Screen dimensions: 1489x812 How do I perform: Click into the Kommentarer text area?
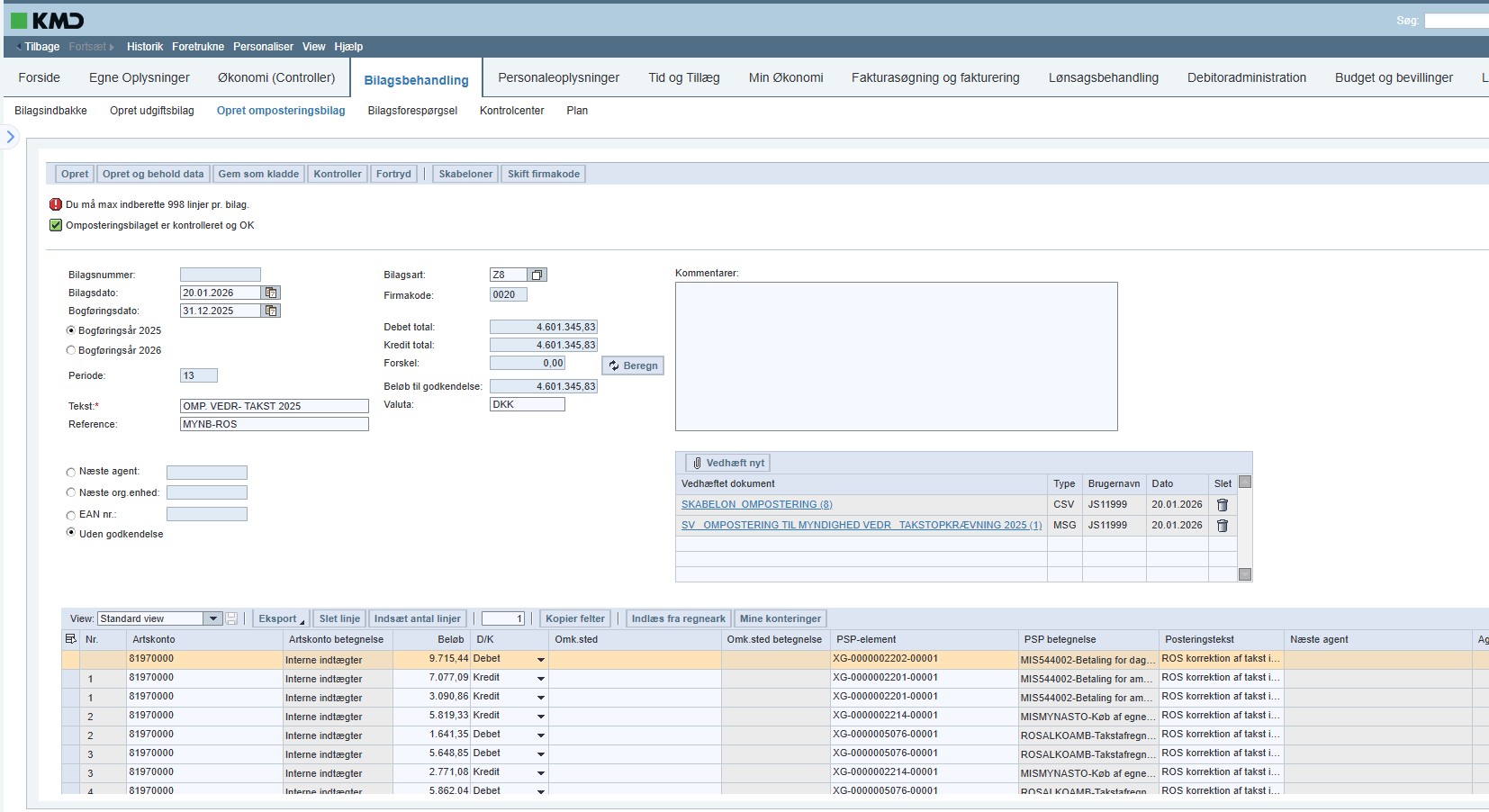(x=896, y=356)
